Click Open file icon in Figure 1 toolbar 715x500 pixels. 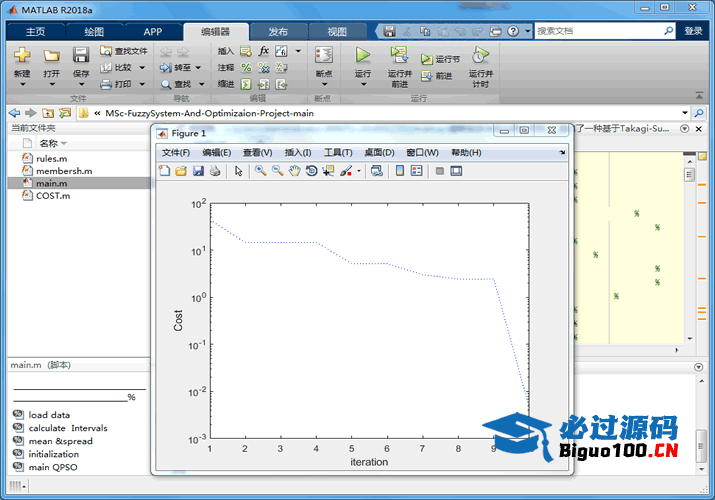pyautogui.click(x=181, y=171)
